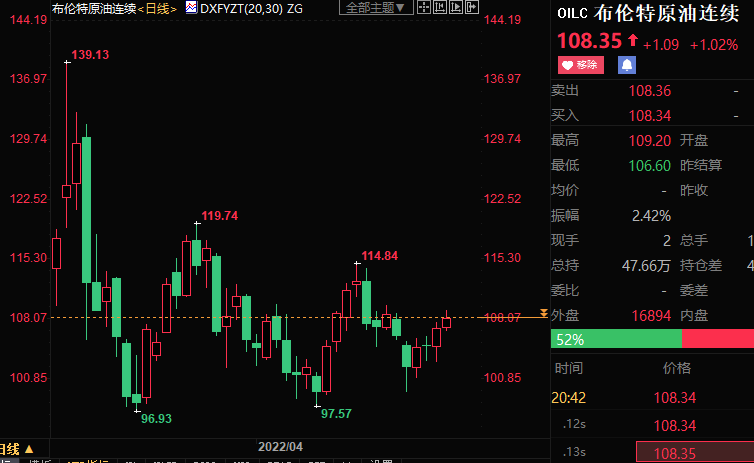Click the 买入 price 108.34

(650, 115)
